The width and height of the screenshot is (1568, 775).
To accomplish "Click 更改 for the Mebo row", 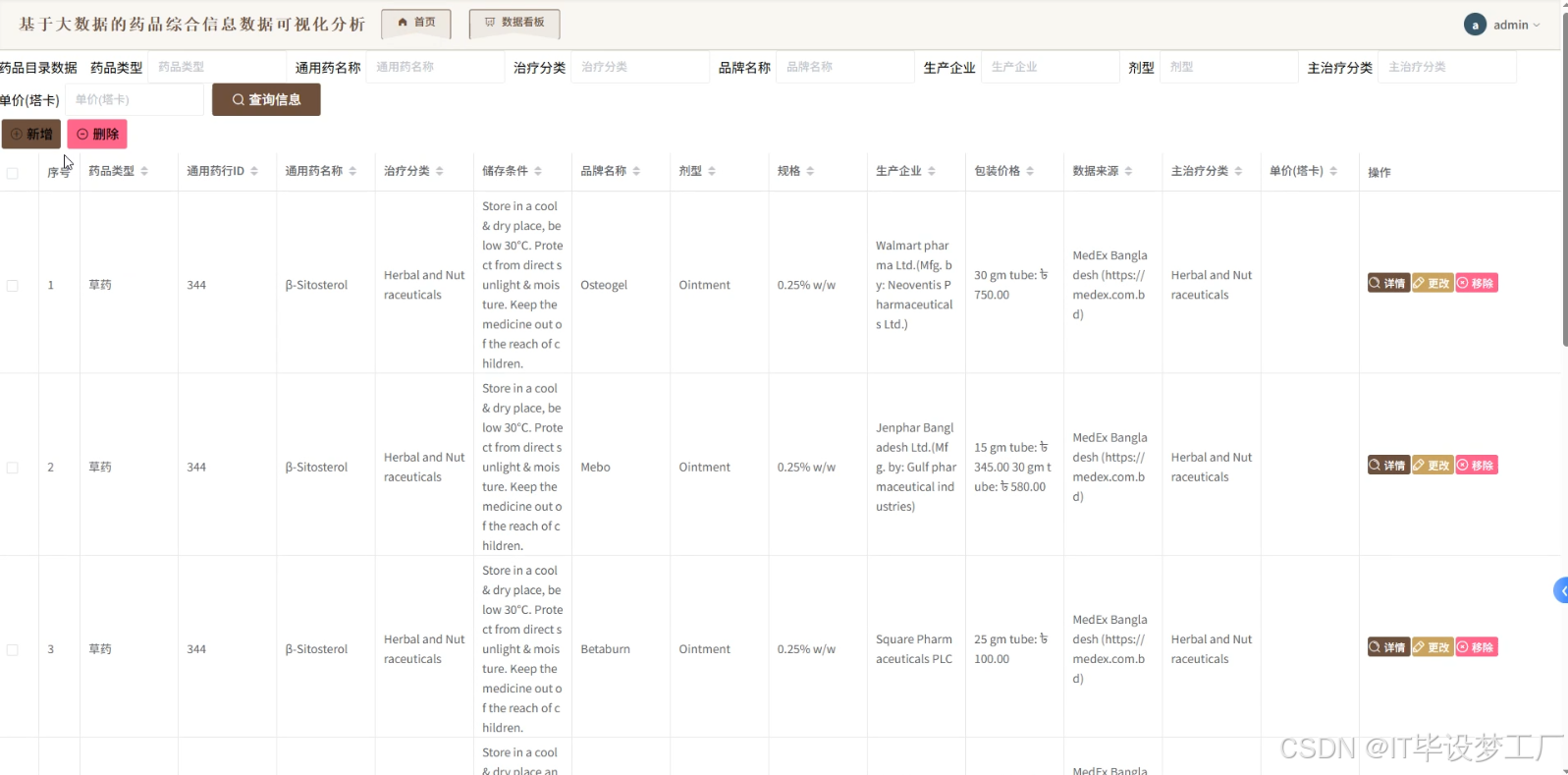I will (1433, 465).
